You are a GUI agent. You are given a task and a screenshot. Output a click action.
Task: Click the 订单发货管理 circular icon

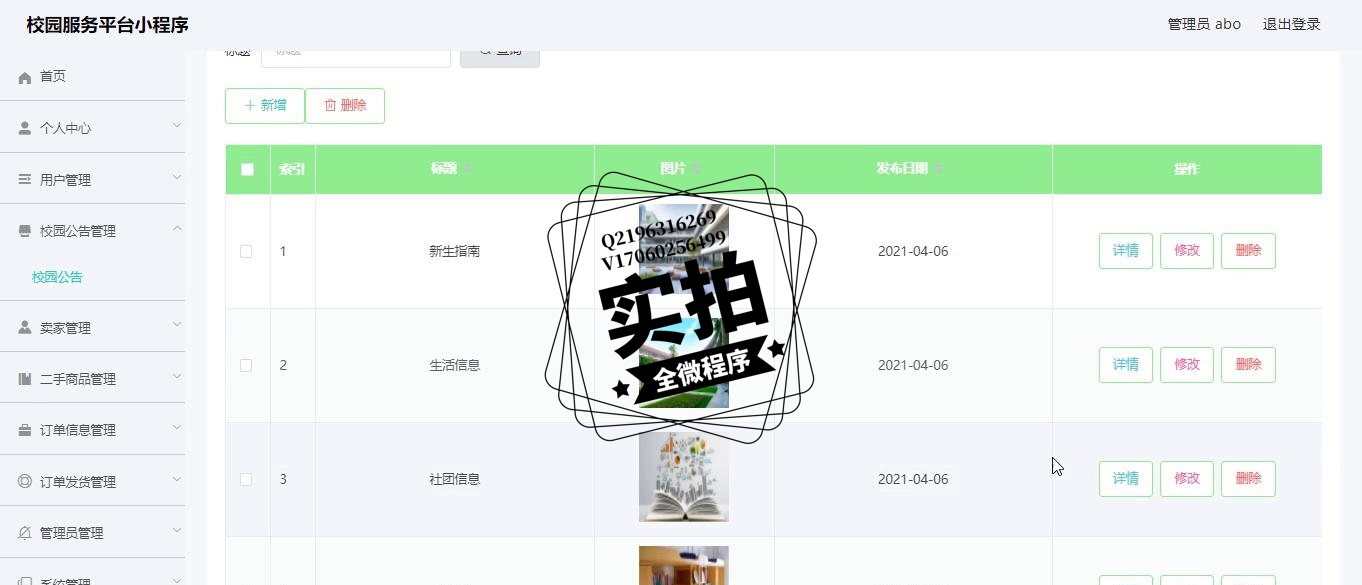(x=25, y=482)
